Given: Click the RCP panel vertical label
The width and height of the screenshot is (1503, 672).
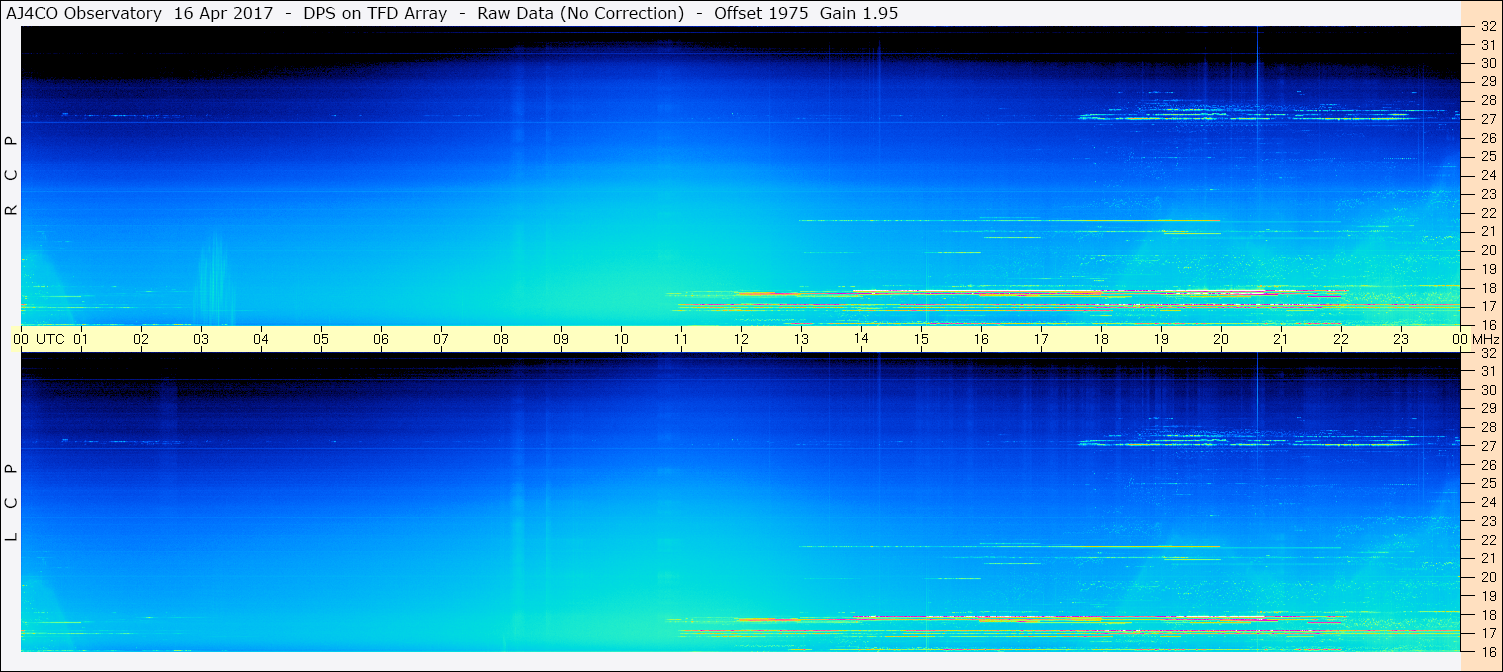Looking at the screenshot, I should pyautogui.click(x=11, y=176).
